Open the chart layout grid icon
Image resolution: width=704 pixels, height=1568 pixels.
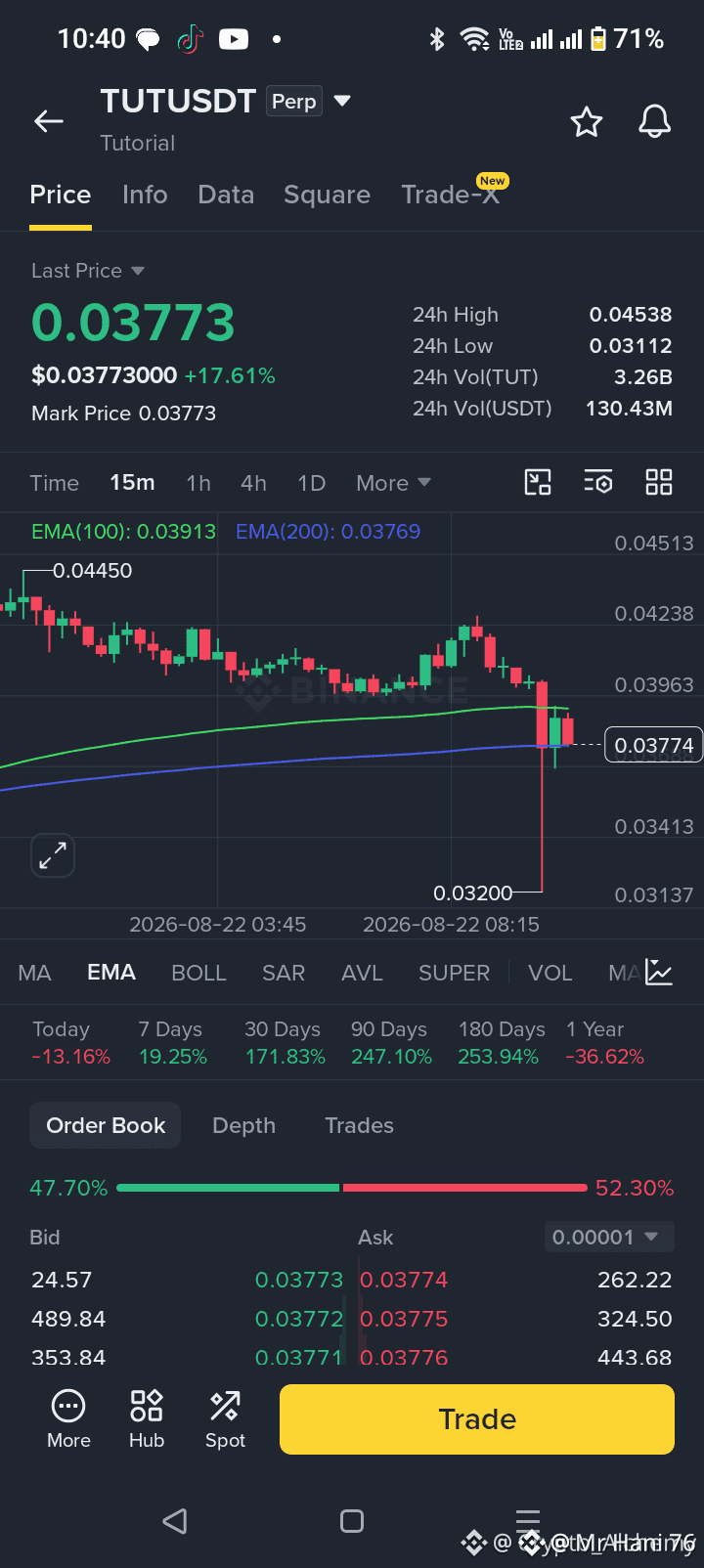659,482
